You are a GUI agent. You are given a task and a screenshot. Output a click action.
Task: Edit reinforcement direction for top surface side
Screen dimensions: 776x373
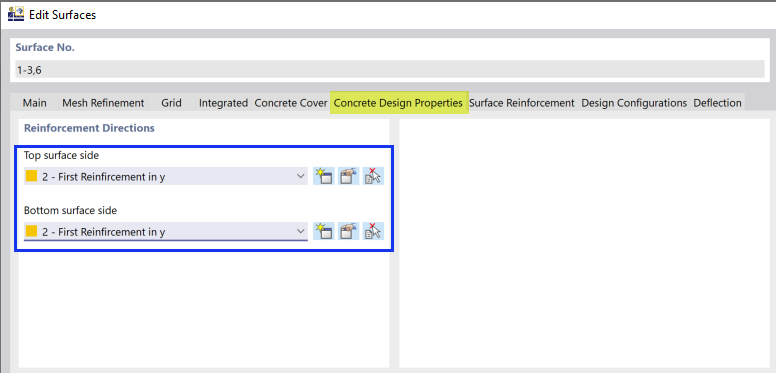click(x=348, y=176)
